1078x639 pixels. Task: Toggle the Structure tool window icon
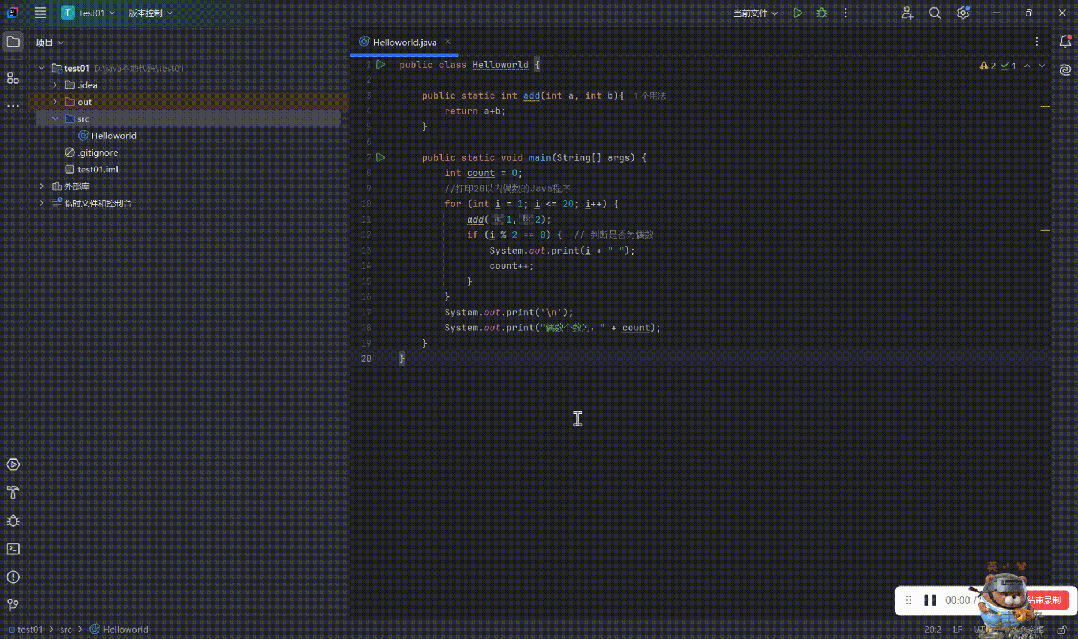point(13,78)
